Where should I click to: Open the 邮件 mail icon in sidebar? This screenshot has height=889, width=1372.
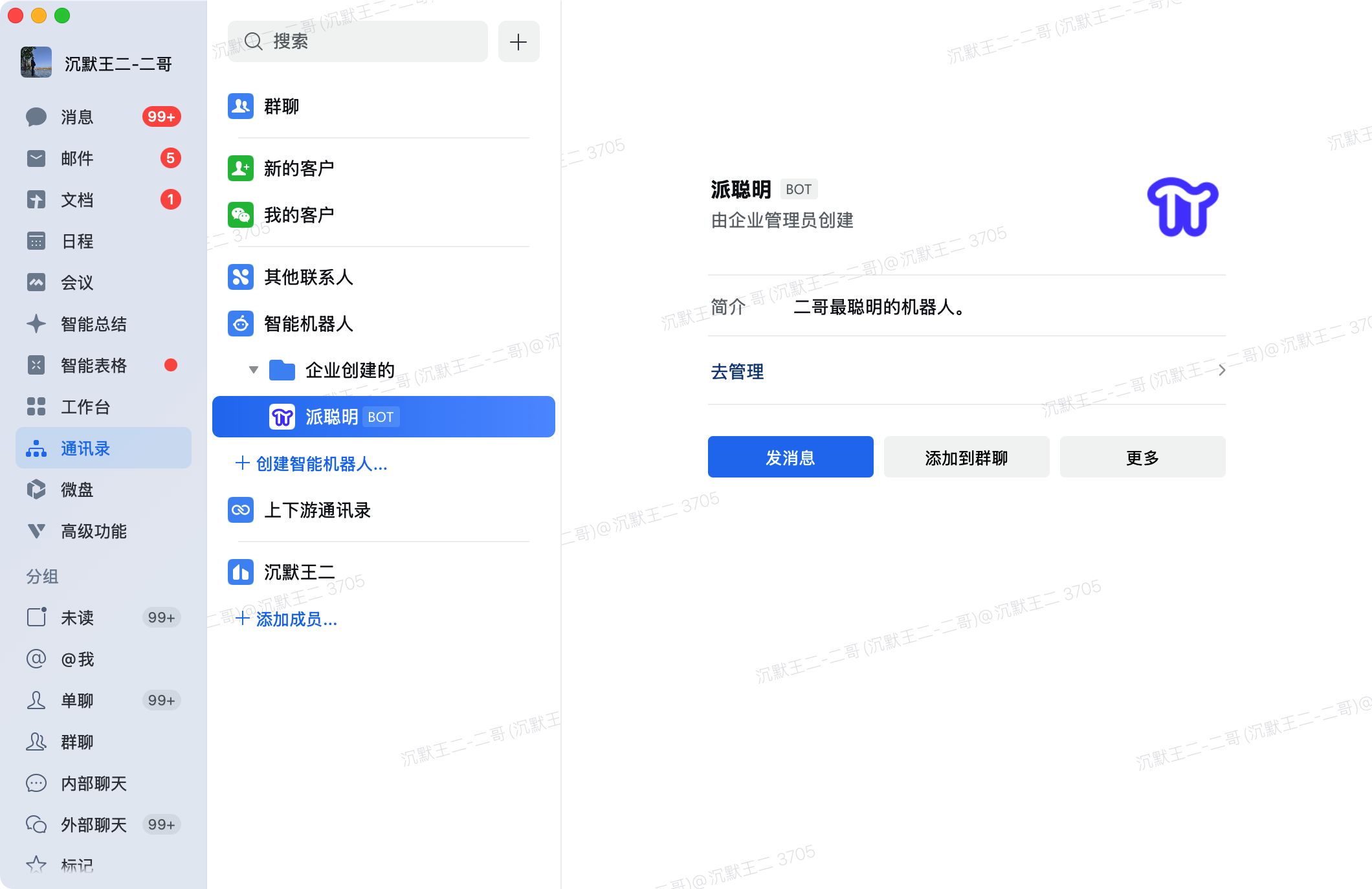tap(36, 159)
